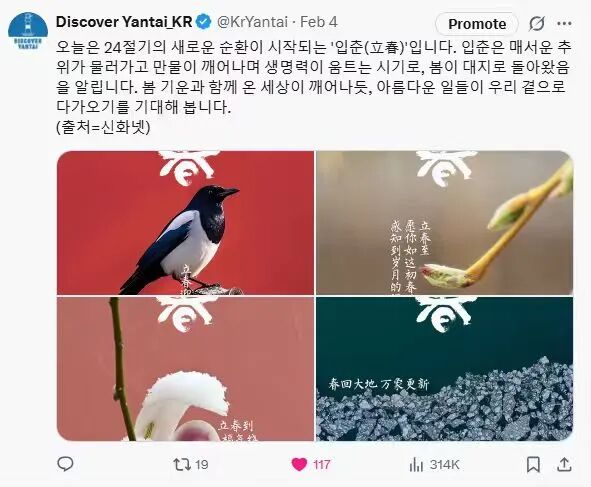Screen dimensions: 591x487
Task: Open the snow-covered magnolia image
Action: point(185,369)
